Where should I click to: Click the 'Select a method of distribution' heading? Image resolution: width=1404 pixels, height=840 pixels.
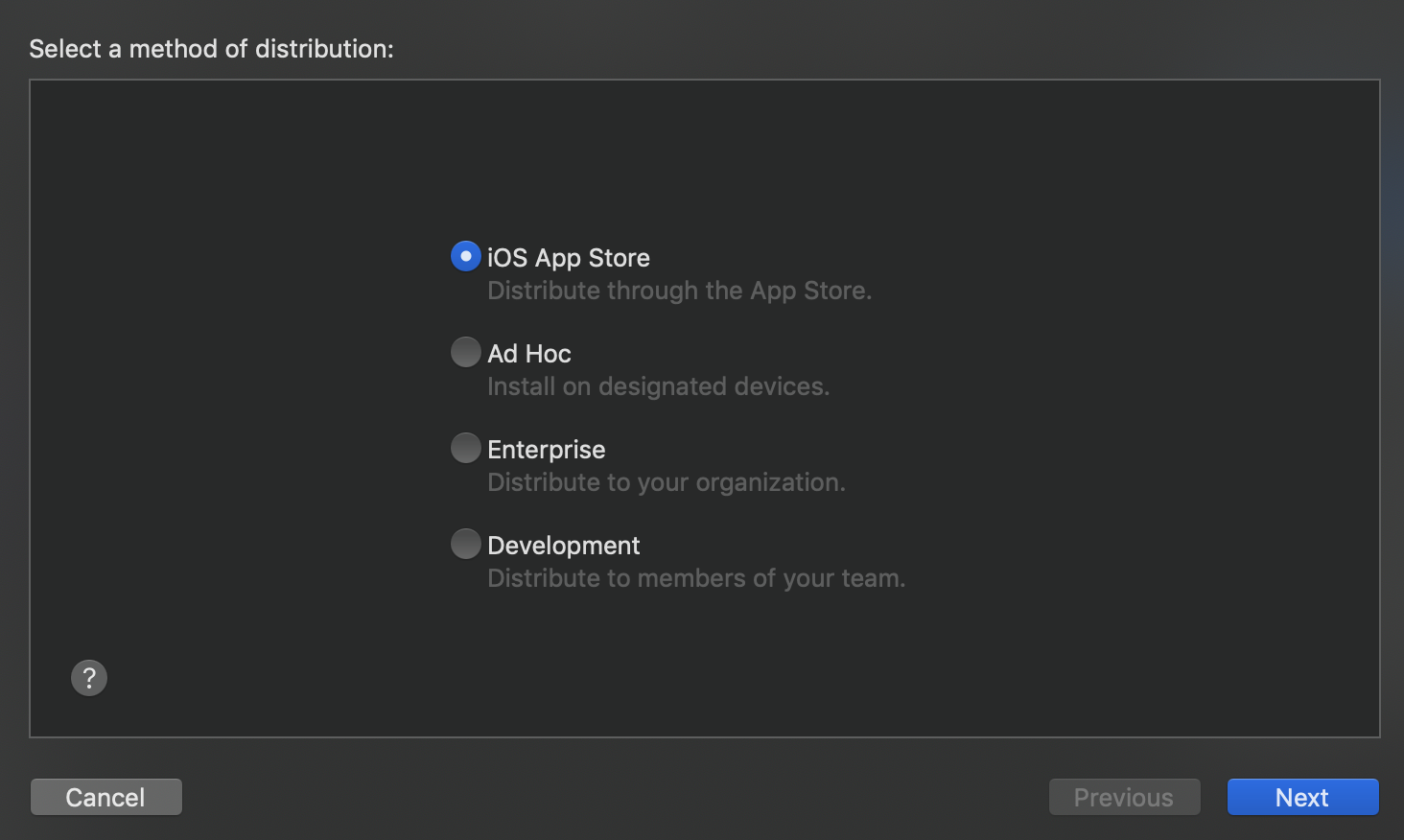210,48
